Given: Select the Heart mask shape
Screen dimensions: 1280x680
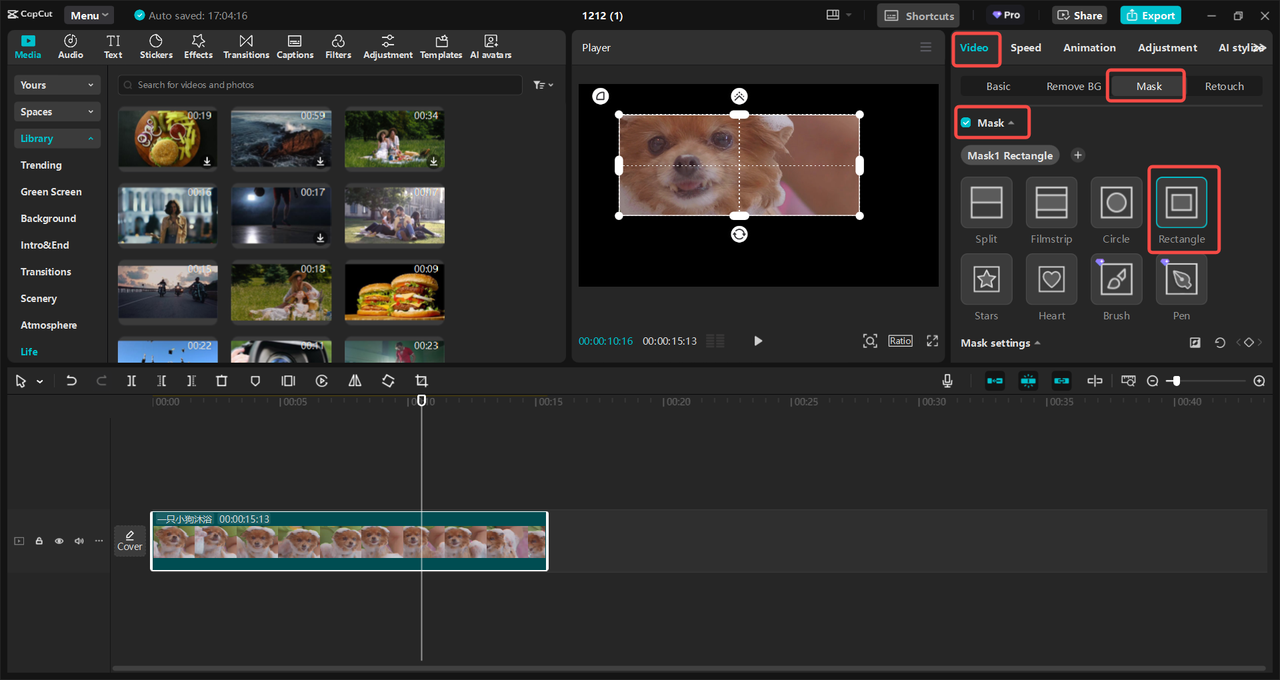Looking at the screenshot, I should coord(1051,280).
